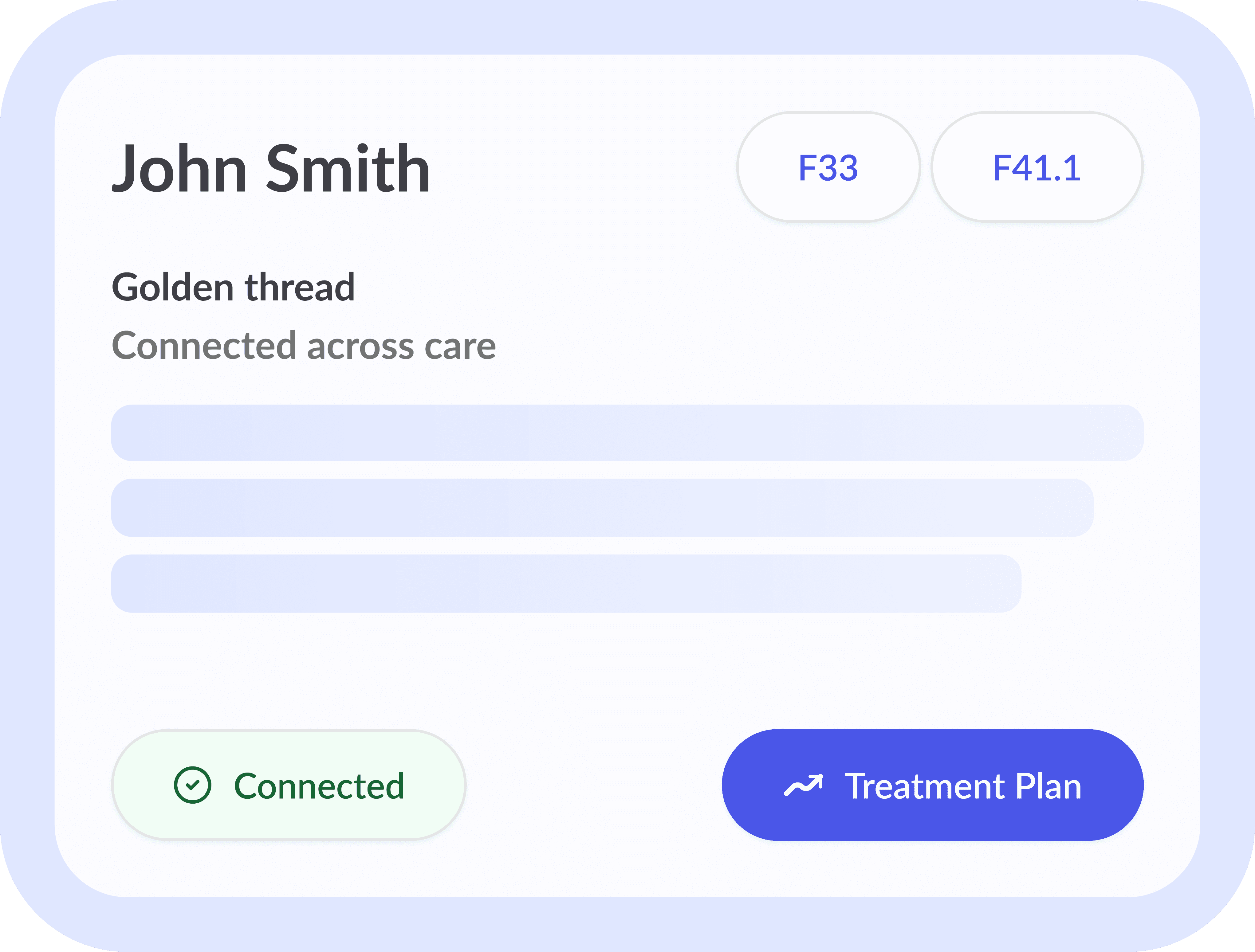The height and width of the screenshot is (952, 1255).
Task: Click the Golden thread heading
Action: click(x=233, y=287)
